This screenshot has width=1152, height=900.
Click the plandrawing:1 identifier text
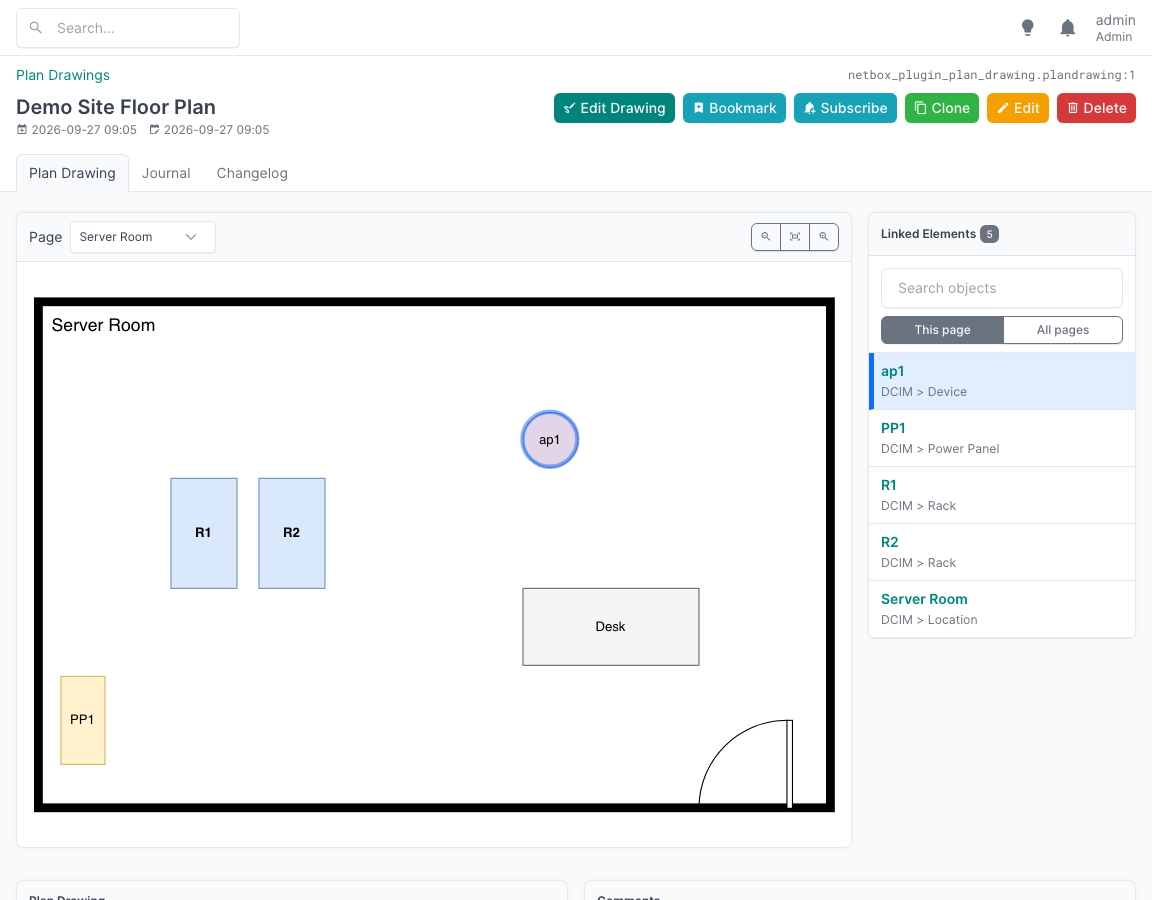[x=991, y=75]
